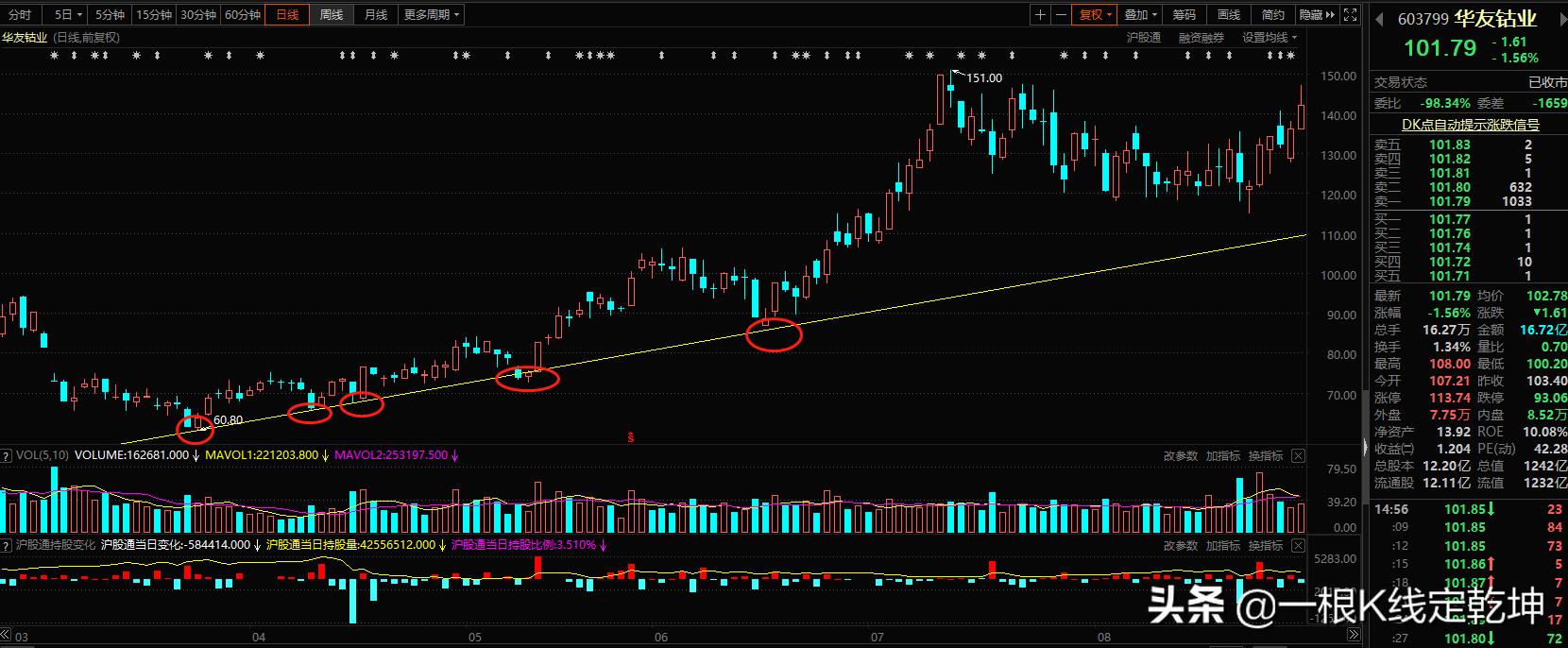Open VOL indicator help question mark

(7, 455)
